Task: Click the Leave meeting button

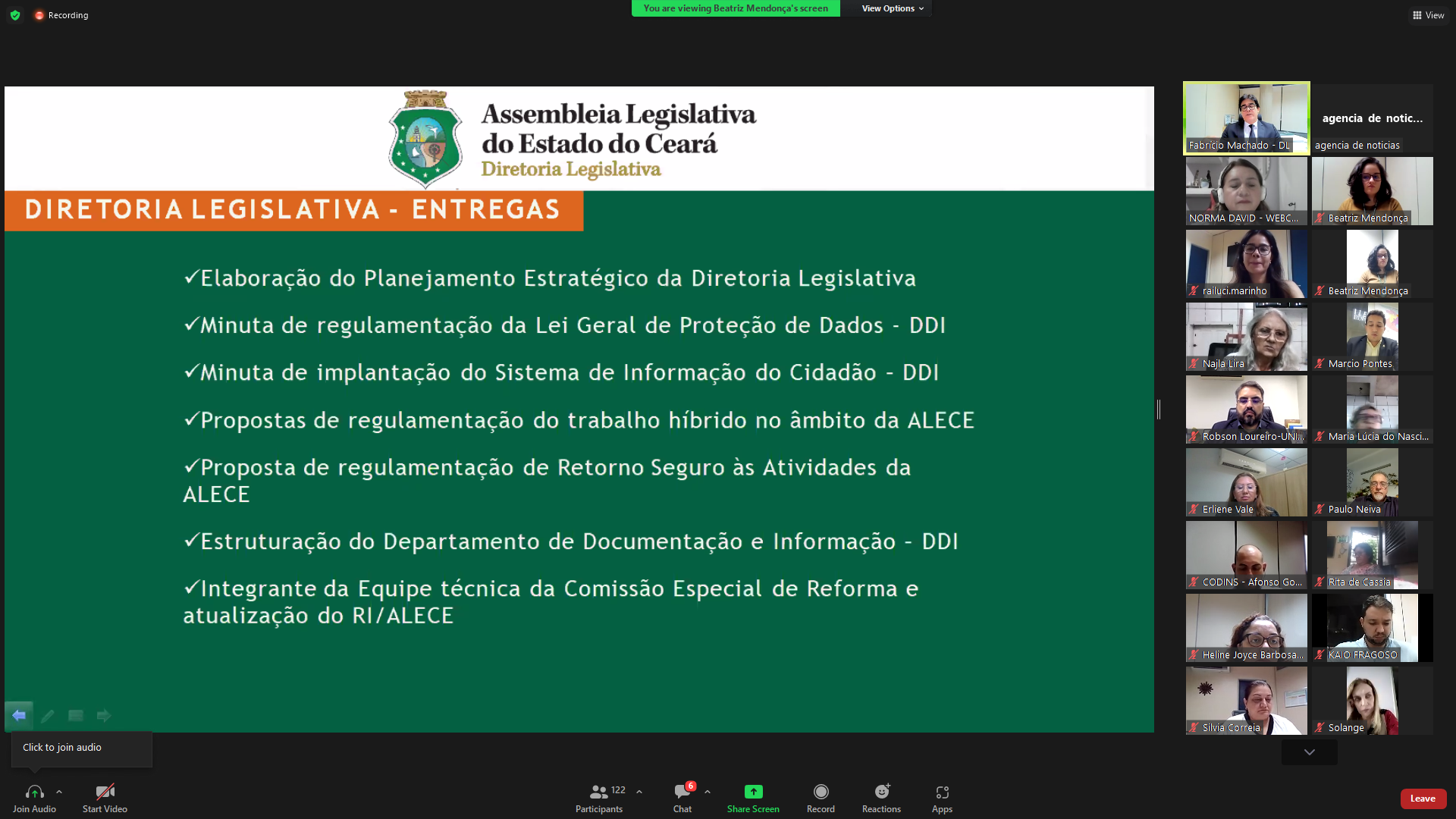Action: tap(1423, 799)
